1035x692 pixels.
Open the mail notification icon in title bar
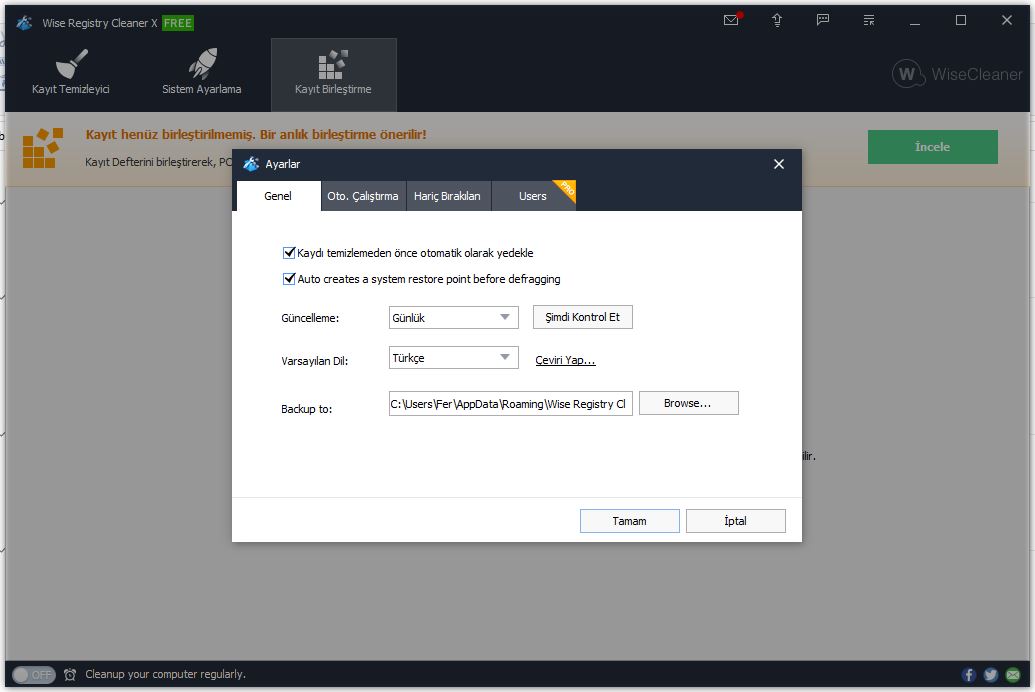pos(731,20)
